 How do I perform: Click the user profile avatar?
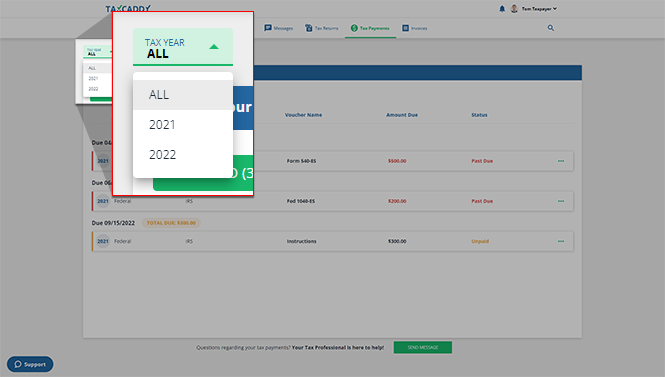coord(514,8)
